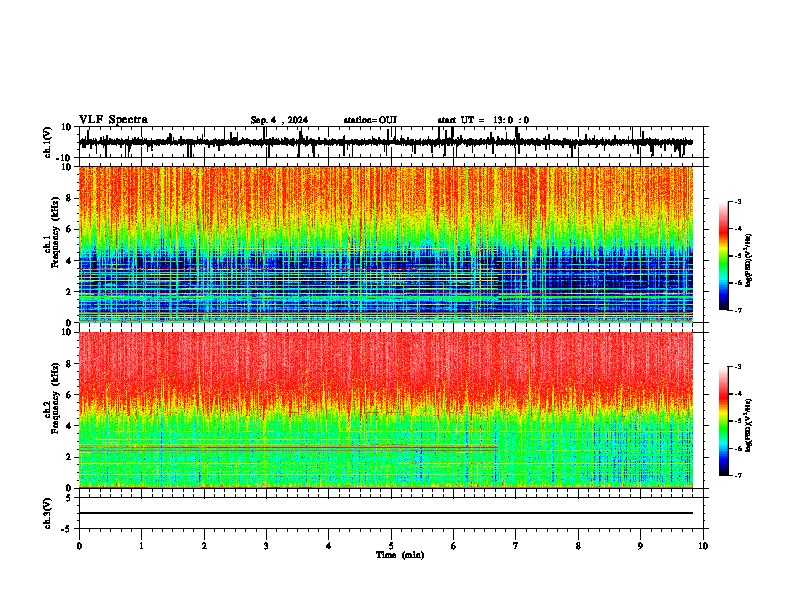792x612 pixels.
Task: Click time axis tick label "5"
Action: [x=391, y=546]
